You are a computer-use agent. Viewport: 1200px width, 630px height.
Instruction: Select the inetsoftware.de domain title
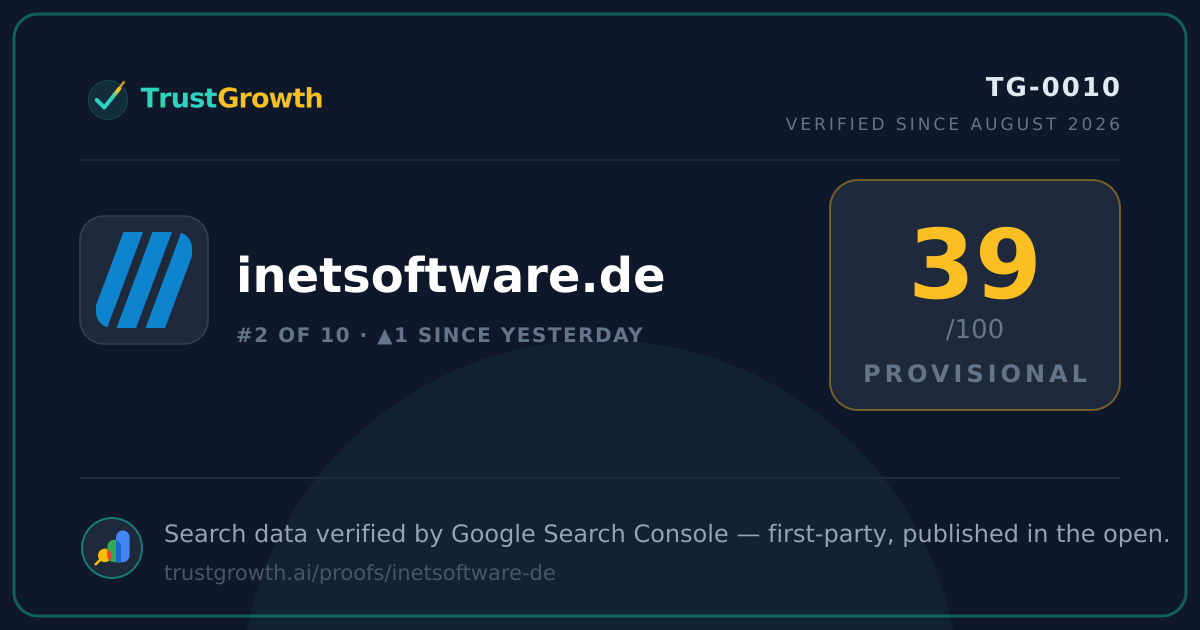(450, 277)
